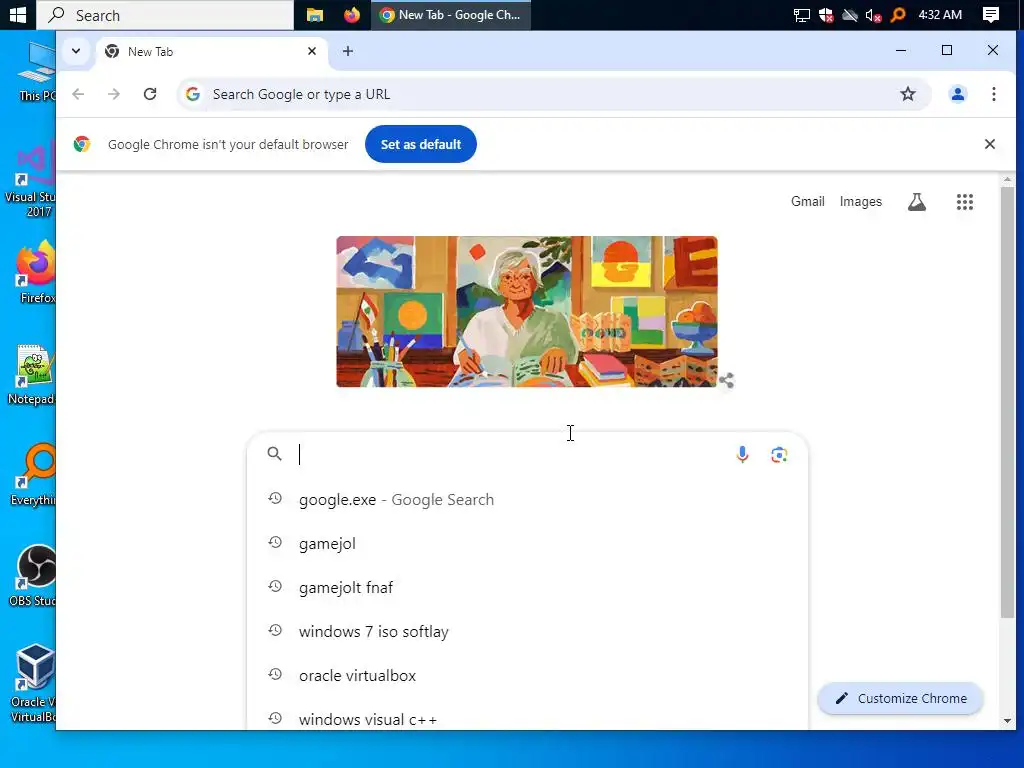The image size is (1024, 768).
Task: Expand the tab search dropdown chevron
Action: coord(76,51)
